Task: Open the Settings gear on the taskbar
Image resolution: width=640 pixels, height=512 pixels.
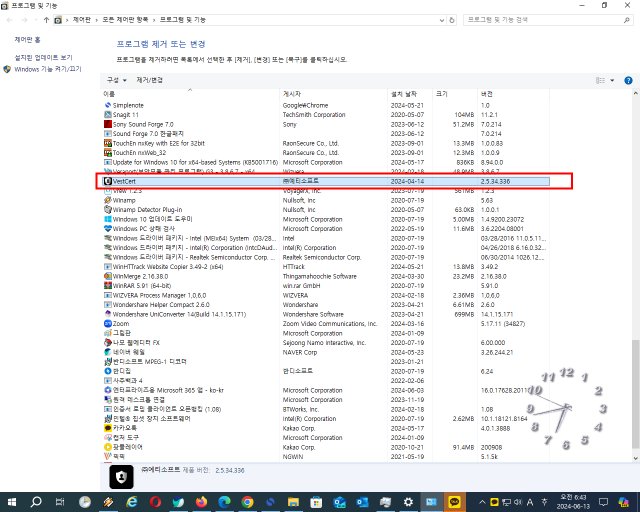Action: 408,502
